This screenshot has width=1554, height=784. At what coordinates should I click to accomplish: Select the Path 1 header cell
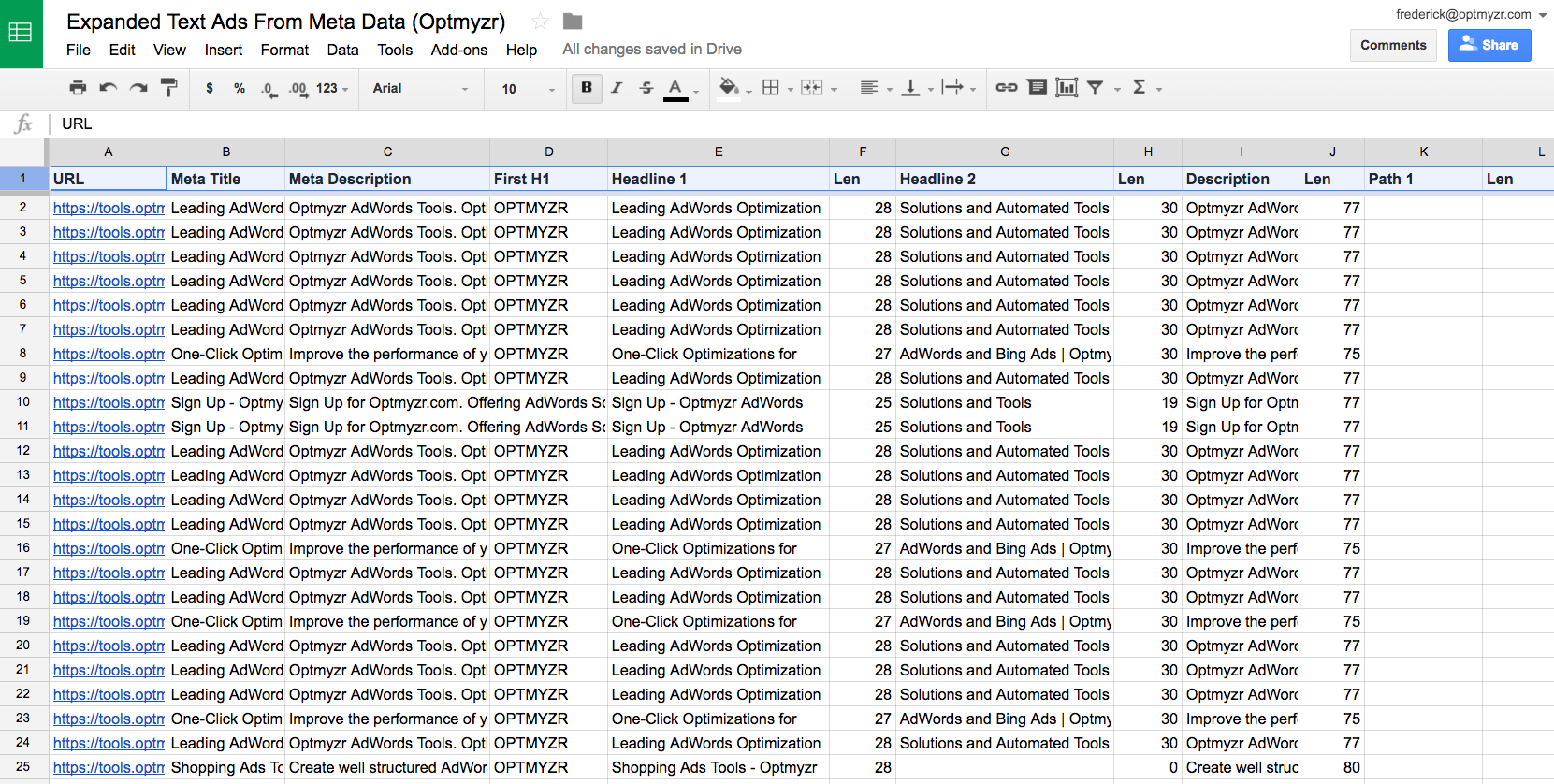[x=1423, y=179]
